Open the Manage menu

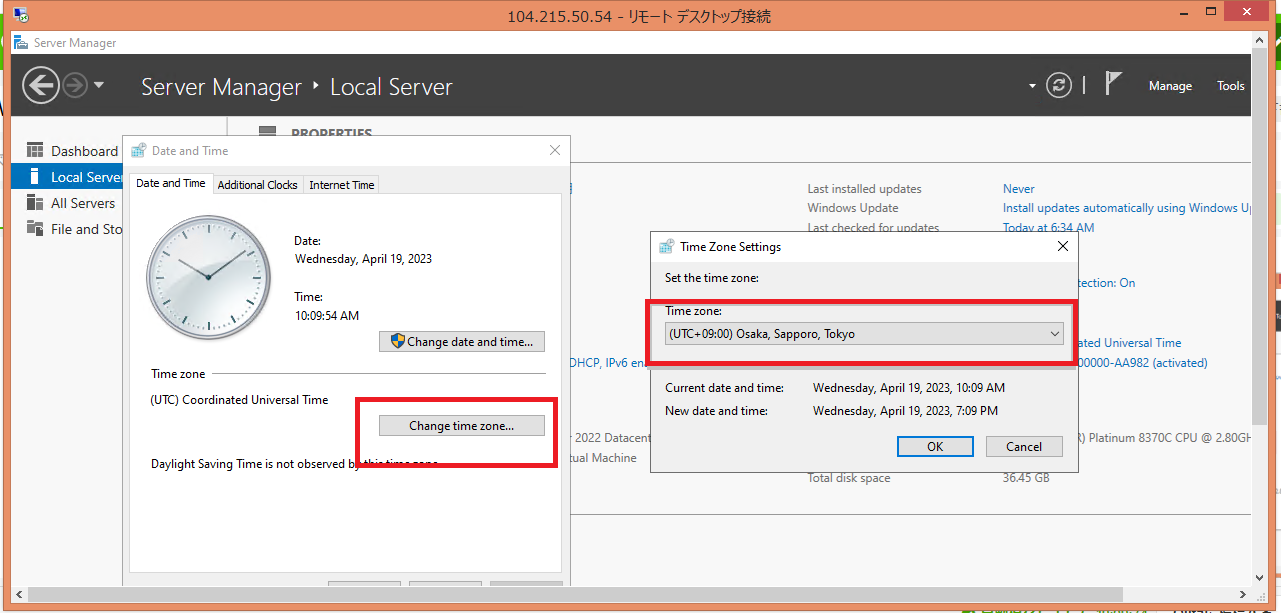coord(1170,86)
